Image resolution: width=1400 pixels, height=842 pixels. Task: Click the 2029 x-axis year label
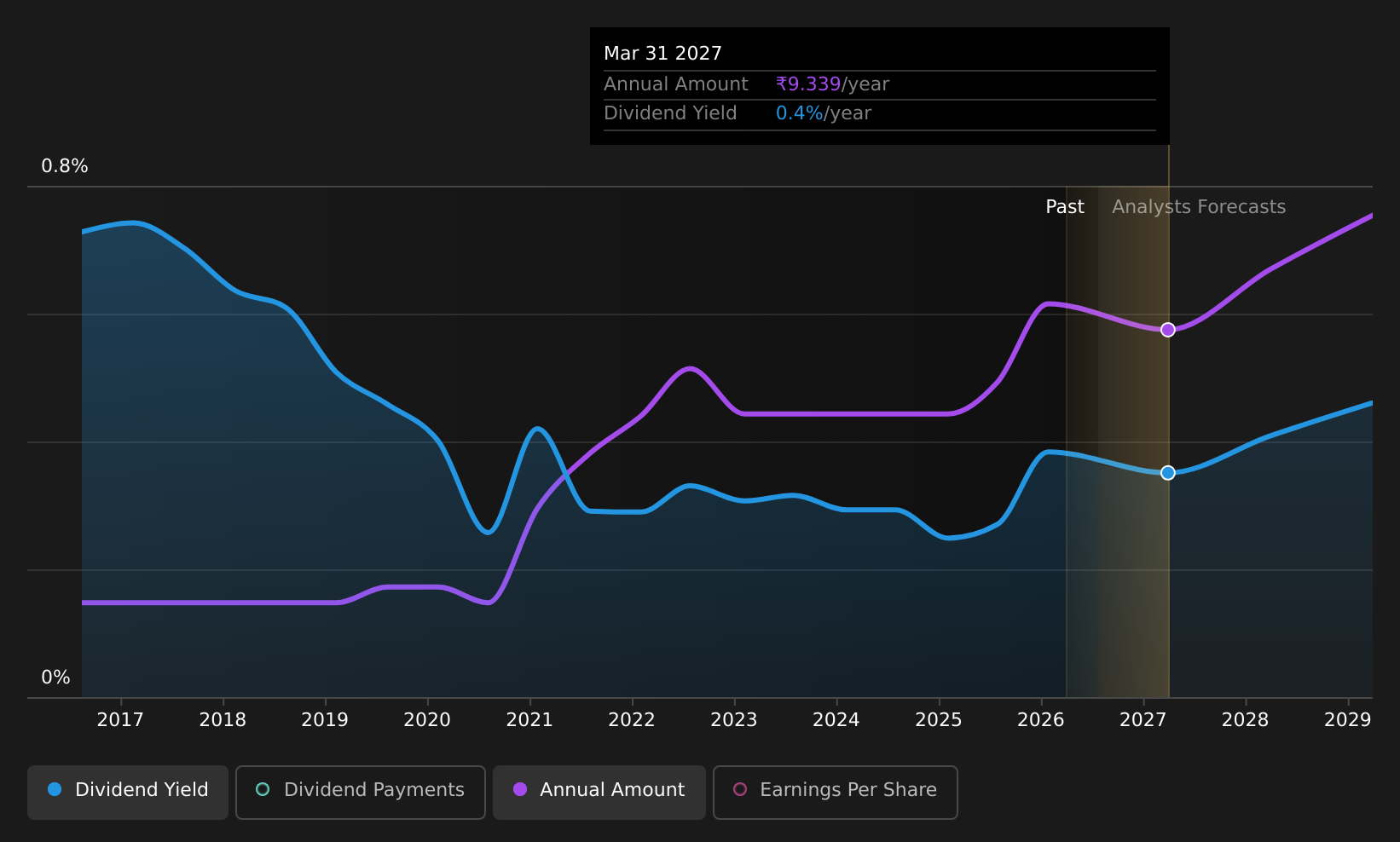1348,720
